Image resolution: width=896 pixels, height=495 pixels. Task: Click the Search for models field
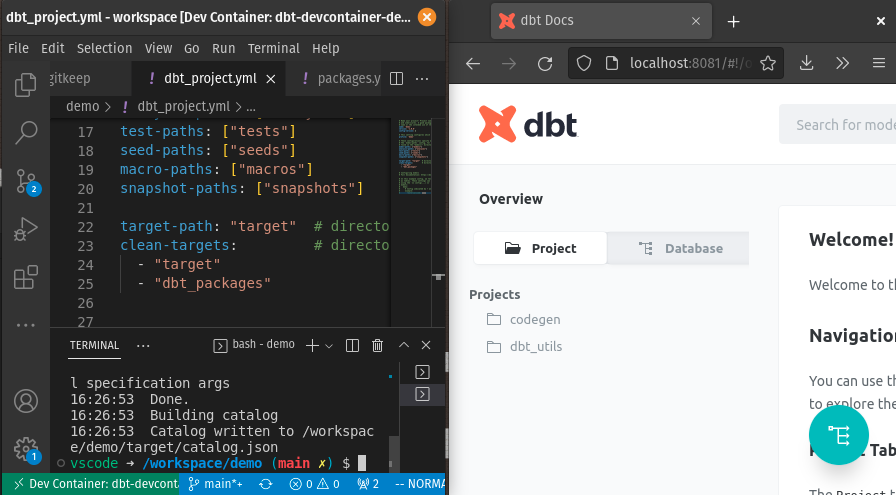coord(838,125)
